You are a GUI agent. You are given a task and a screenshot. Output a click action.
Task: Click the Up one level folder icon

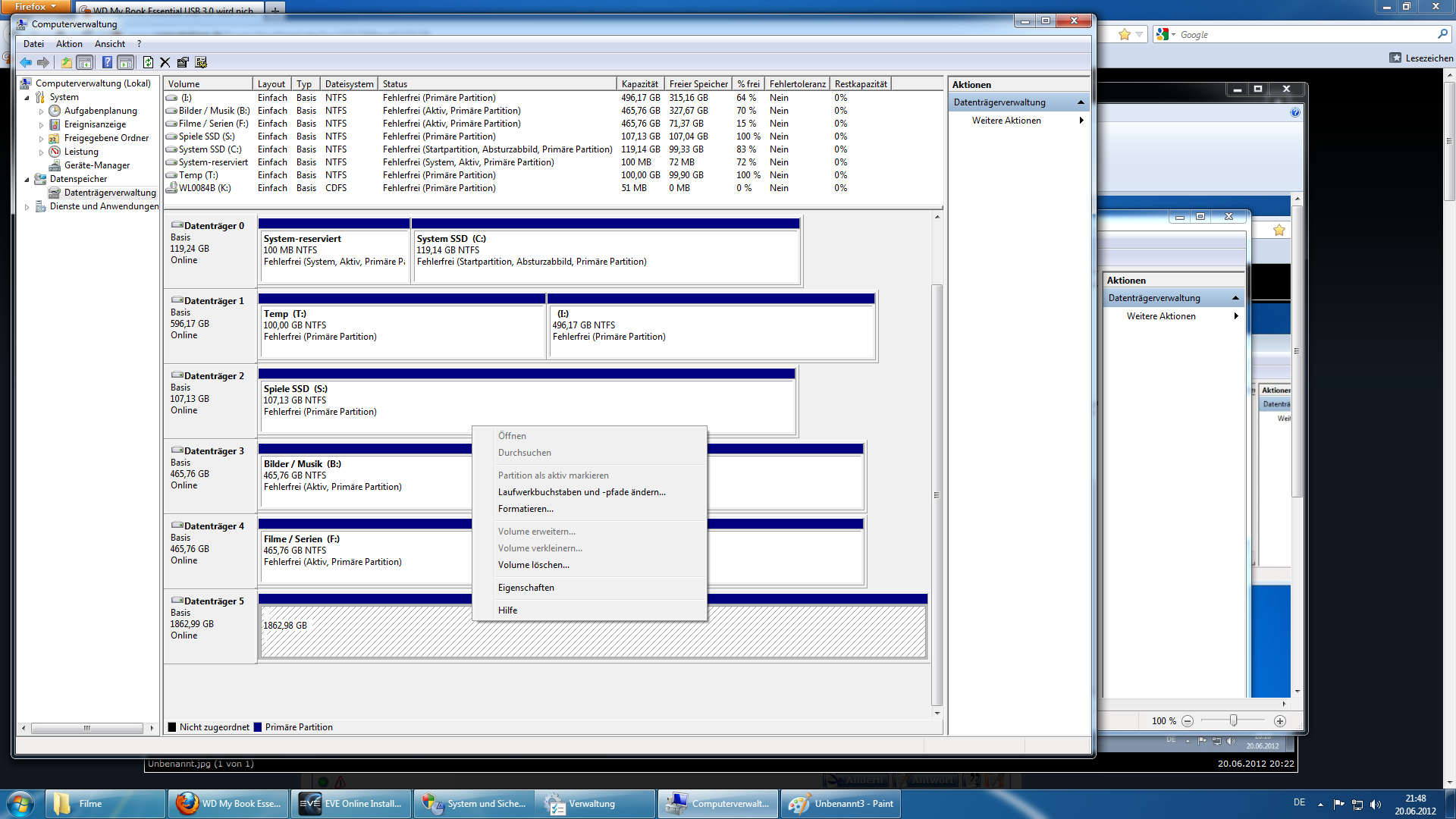(x=67, y=62)
